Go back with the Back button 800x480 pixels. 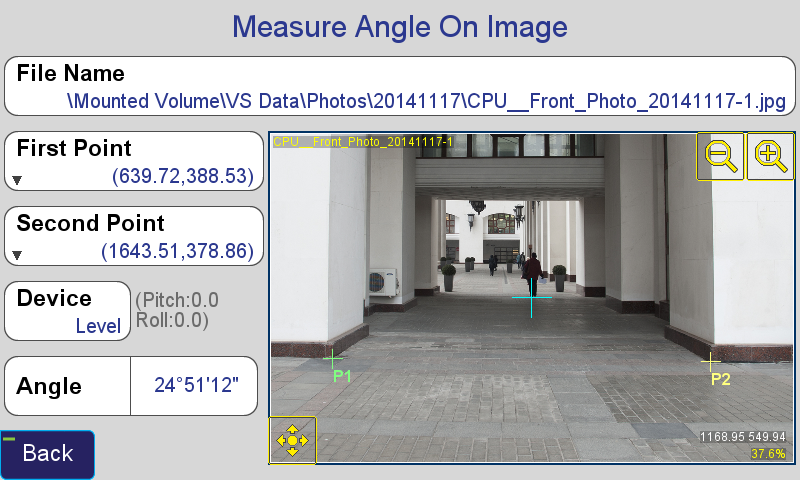point(47,454)
